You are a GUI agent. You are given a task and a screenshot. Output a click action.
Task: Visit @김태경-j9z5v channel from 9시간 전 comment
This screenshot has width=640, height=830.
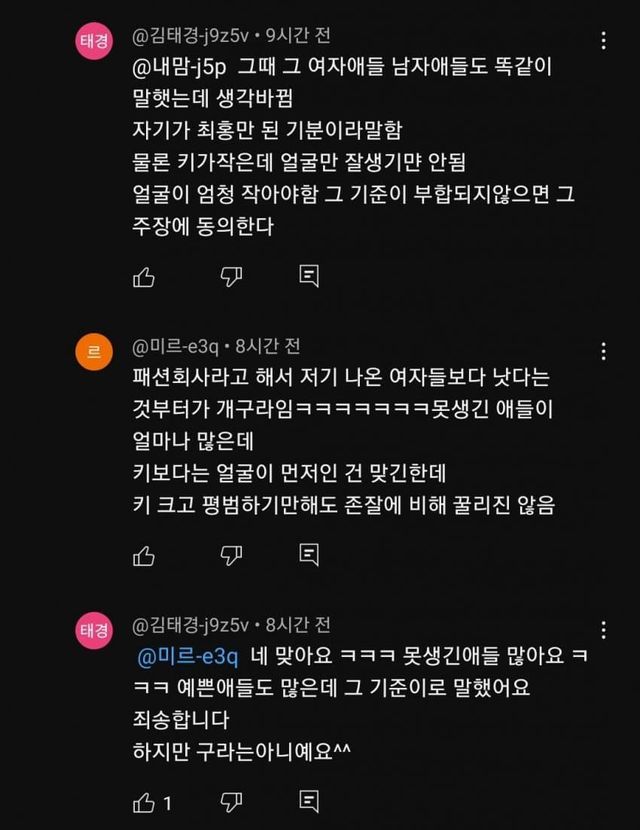coord(191,35)
